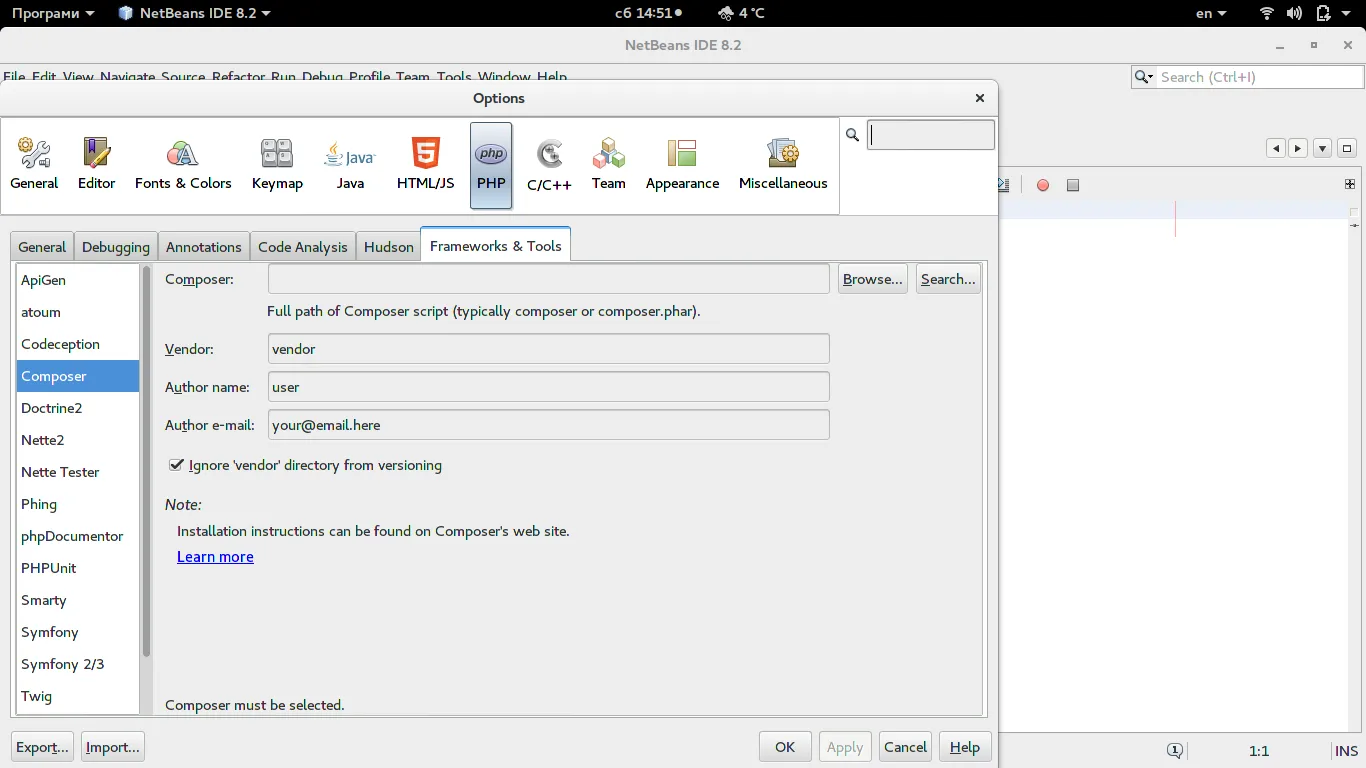The height and width of the screenshot is (768, 1366).
Task: Select Codeception in the frameworks list
Action: click(78, 344)
